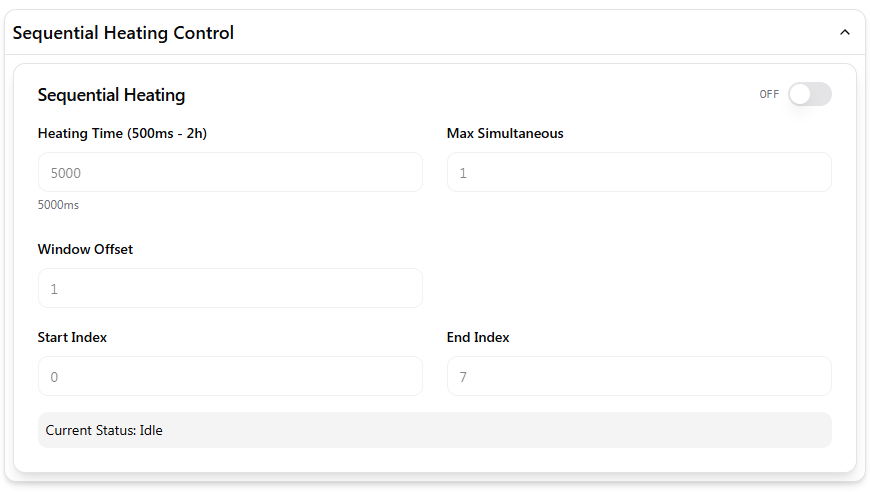The image size is (870, 492).
Task: Collapse the Sequential Heating Control panel chevron
Action: tap(845, 33)
